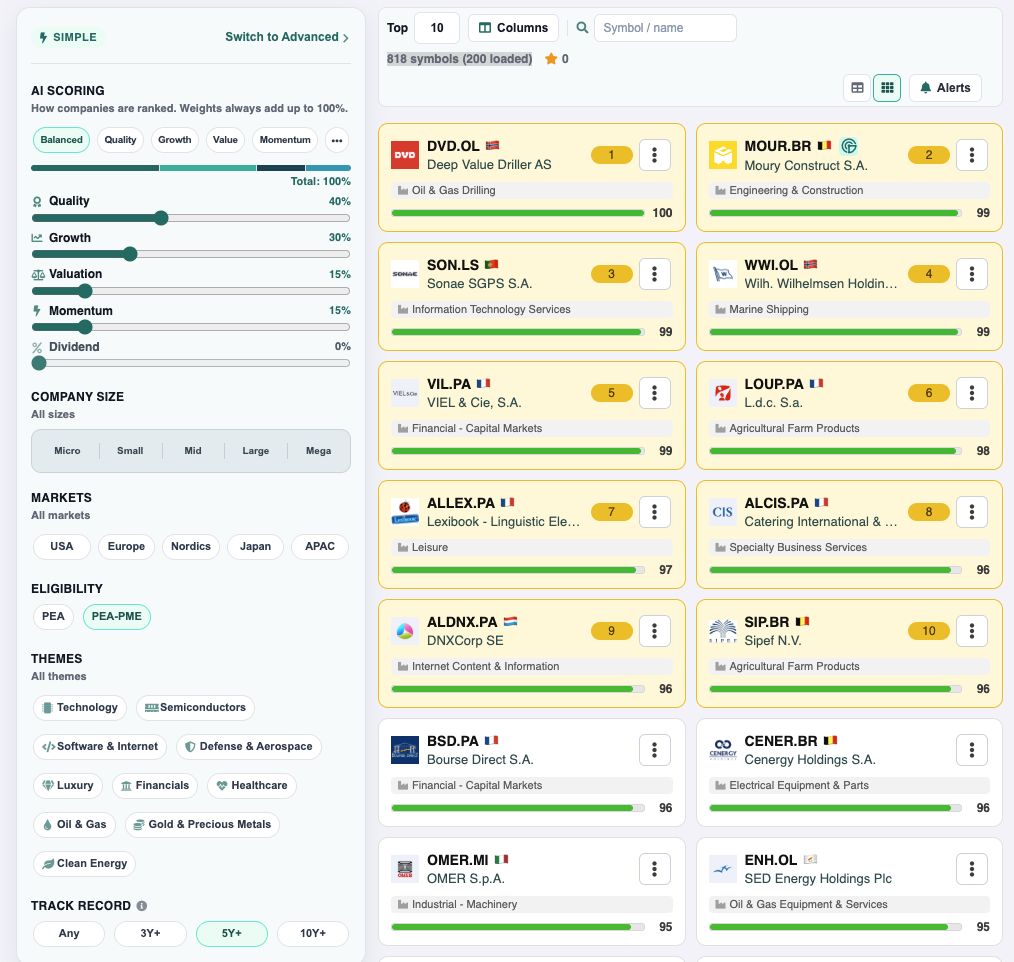Screen dimensions: 1014x962
Task: Click Top count input showing 10
Action: (x=437, y=28)
